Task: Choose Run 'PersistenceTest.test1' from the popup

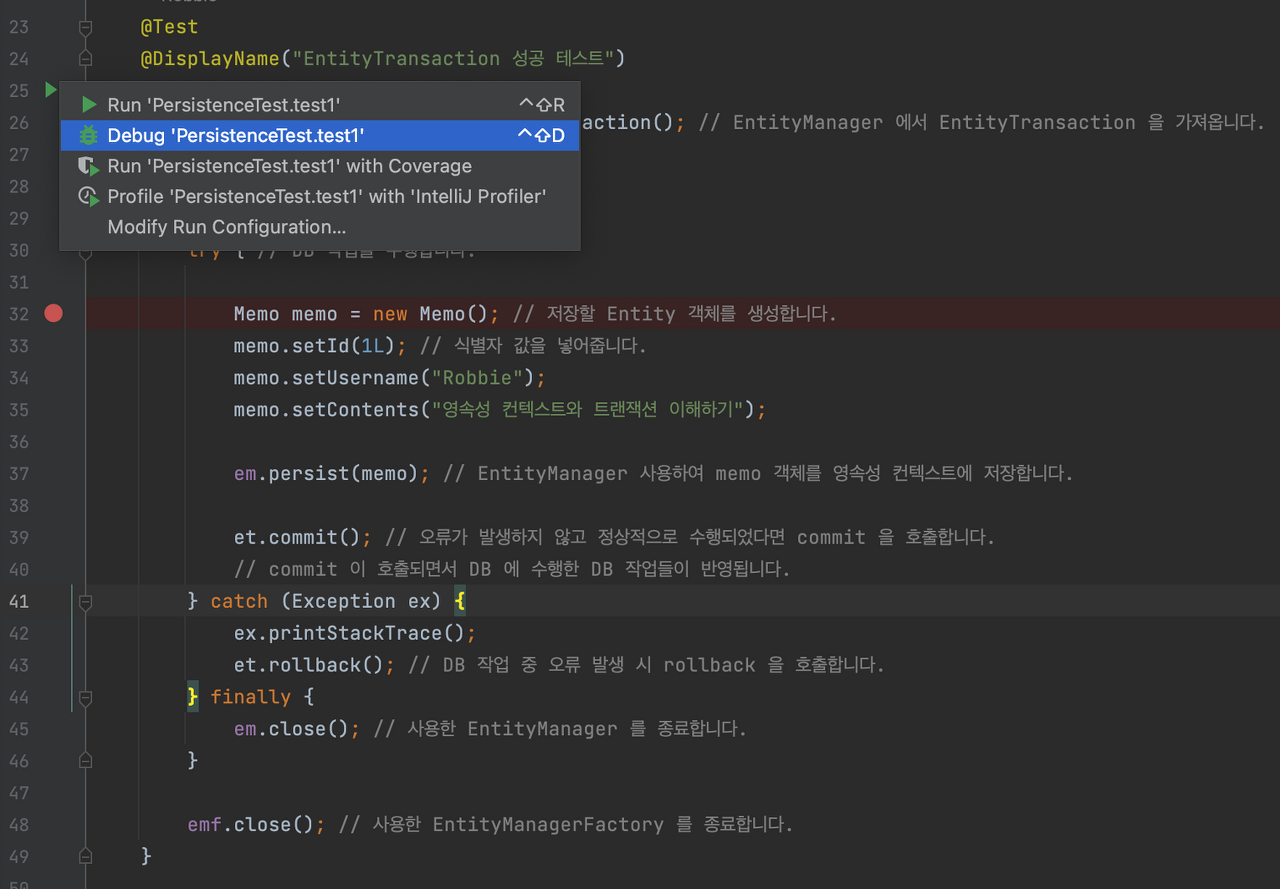Action: pos(320,105)
